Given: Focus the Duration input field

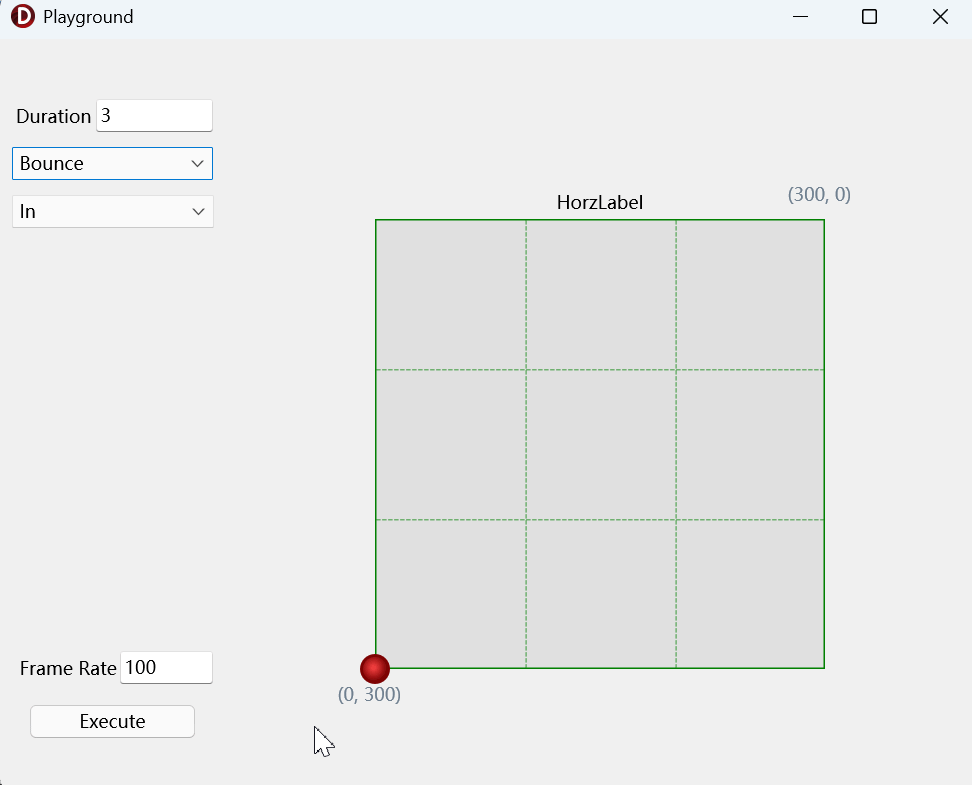Looking at the screenshot, I should pos(154,115).
